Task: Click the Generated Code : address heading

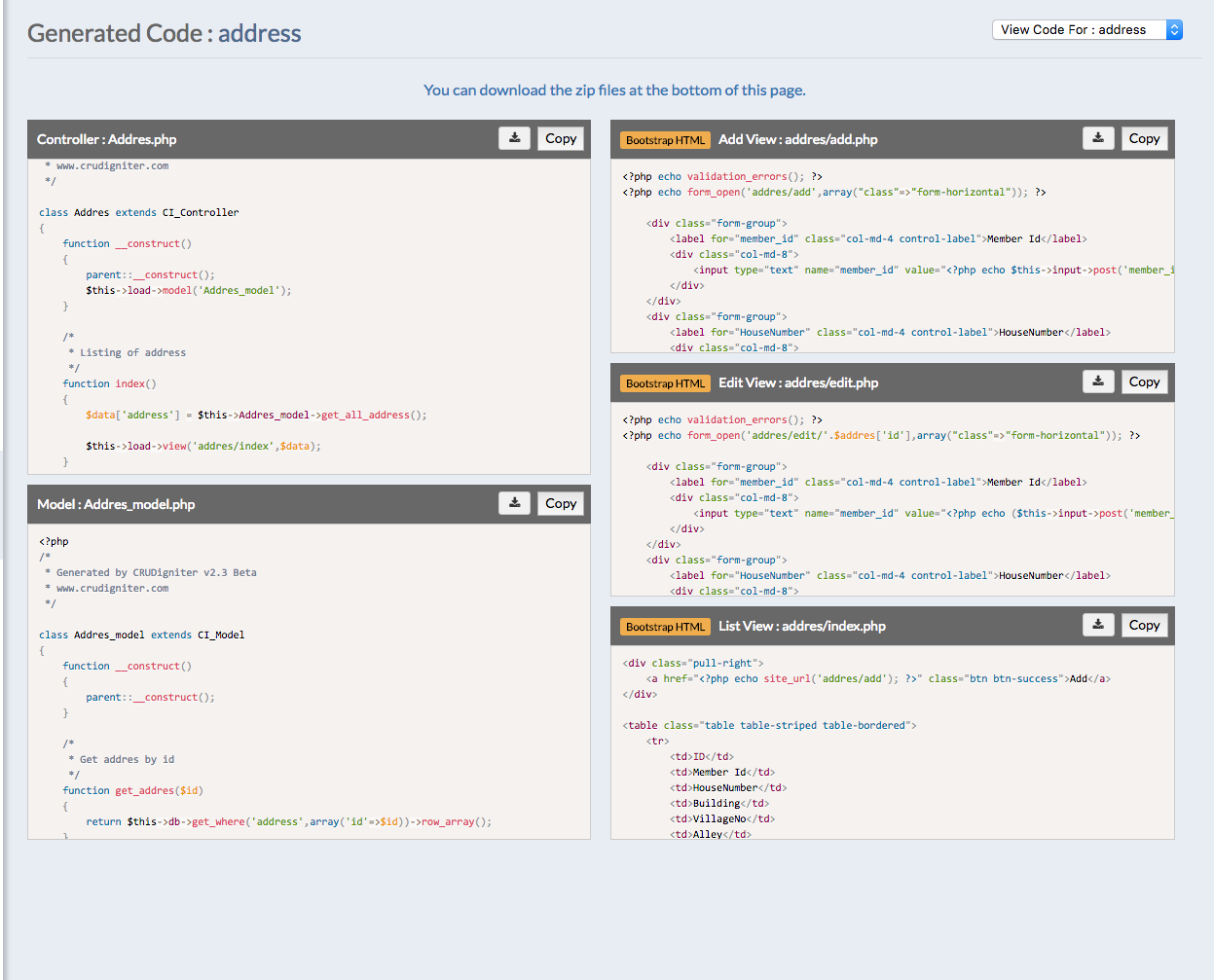Action: [165, 33]
